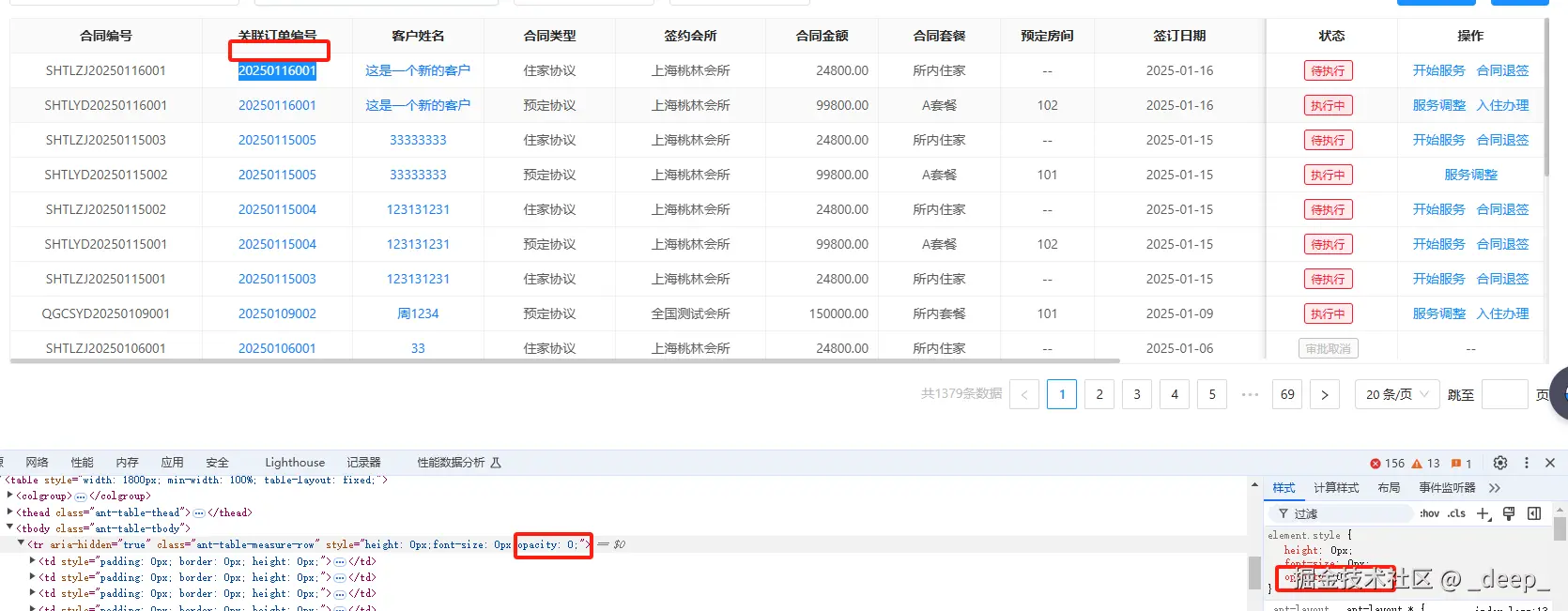
Task: Go to previous page arrow
Action: (x=1024, y=394)
